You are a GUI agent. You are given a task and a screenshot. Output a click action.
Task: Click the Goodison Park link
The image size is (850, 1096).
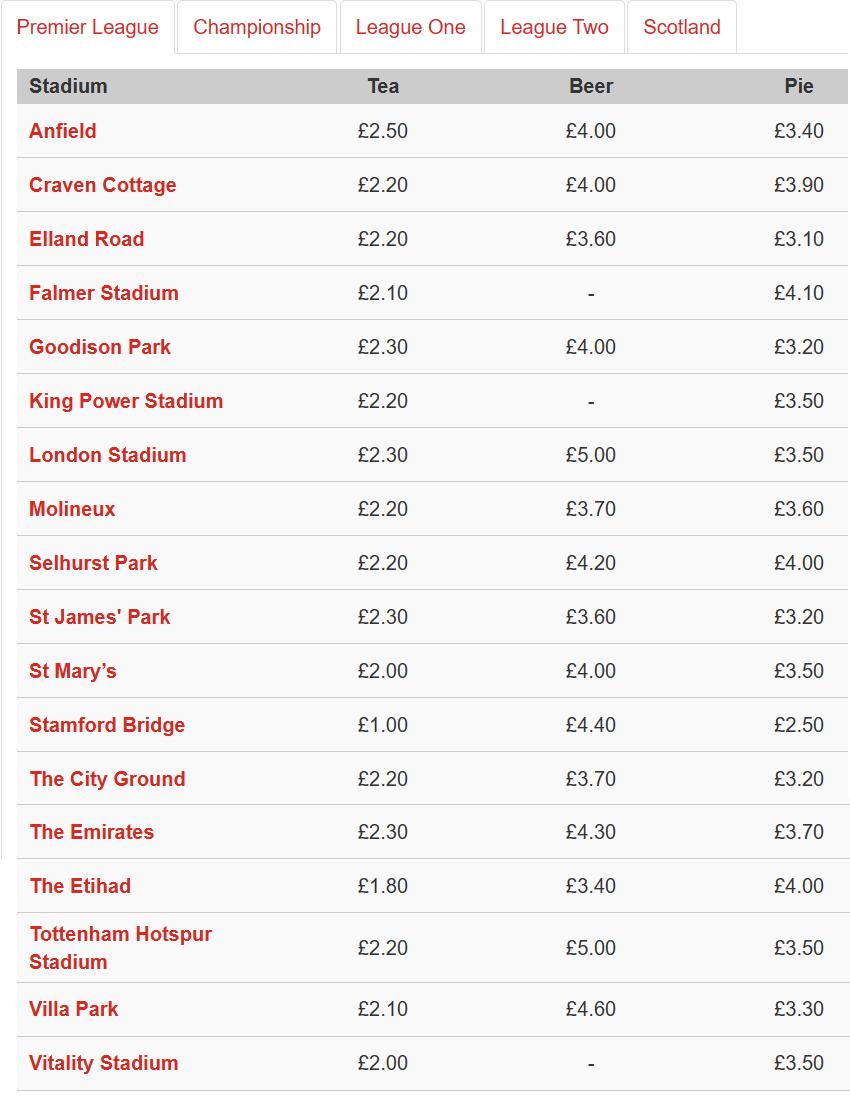(100, 347)
